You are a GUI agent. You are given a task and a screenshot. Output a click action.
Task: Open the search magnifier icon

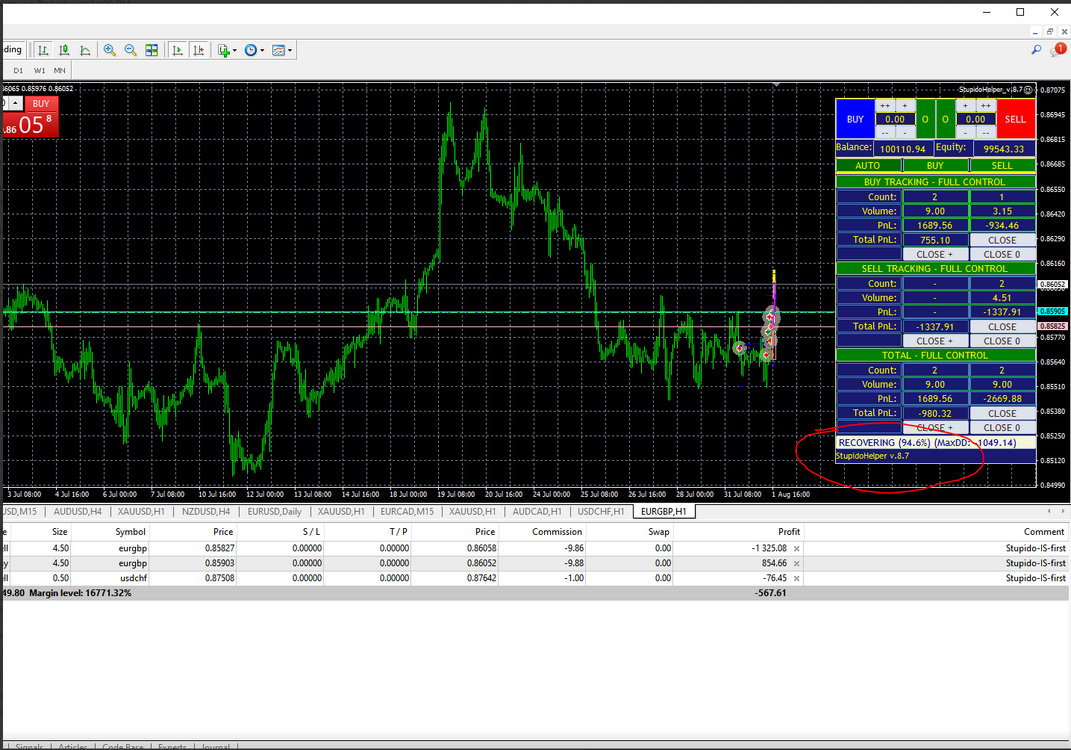1036,49
